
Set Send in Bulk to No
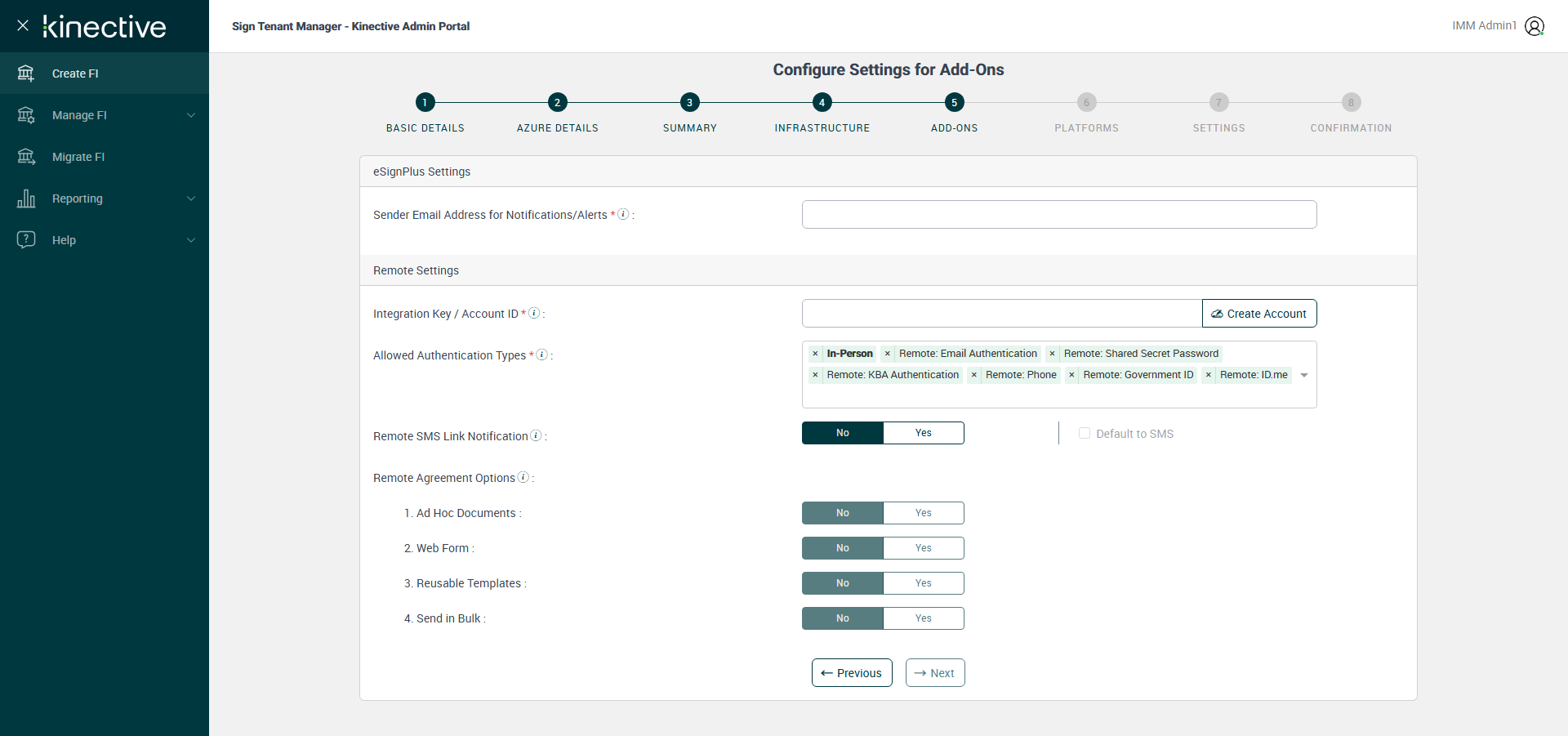click(843, 618)
